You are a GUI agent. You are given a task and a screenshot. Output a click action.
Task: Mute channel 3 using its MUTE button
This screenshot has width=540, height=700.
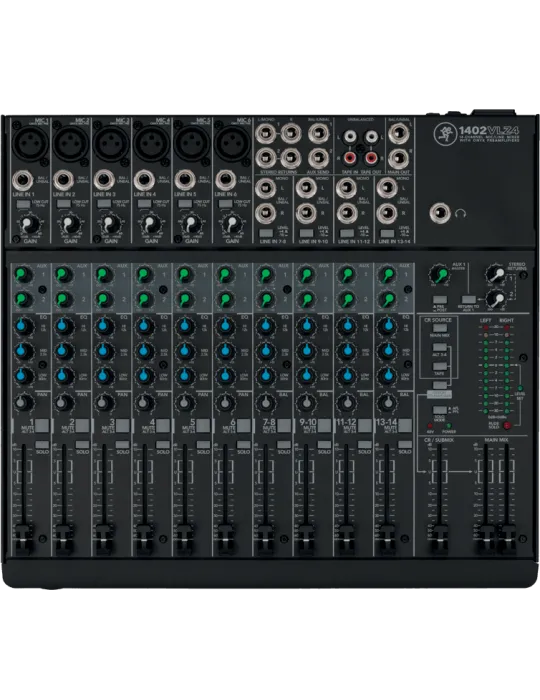click(122, 425)
